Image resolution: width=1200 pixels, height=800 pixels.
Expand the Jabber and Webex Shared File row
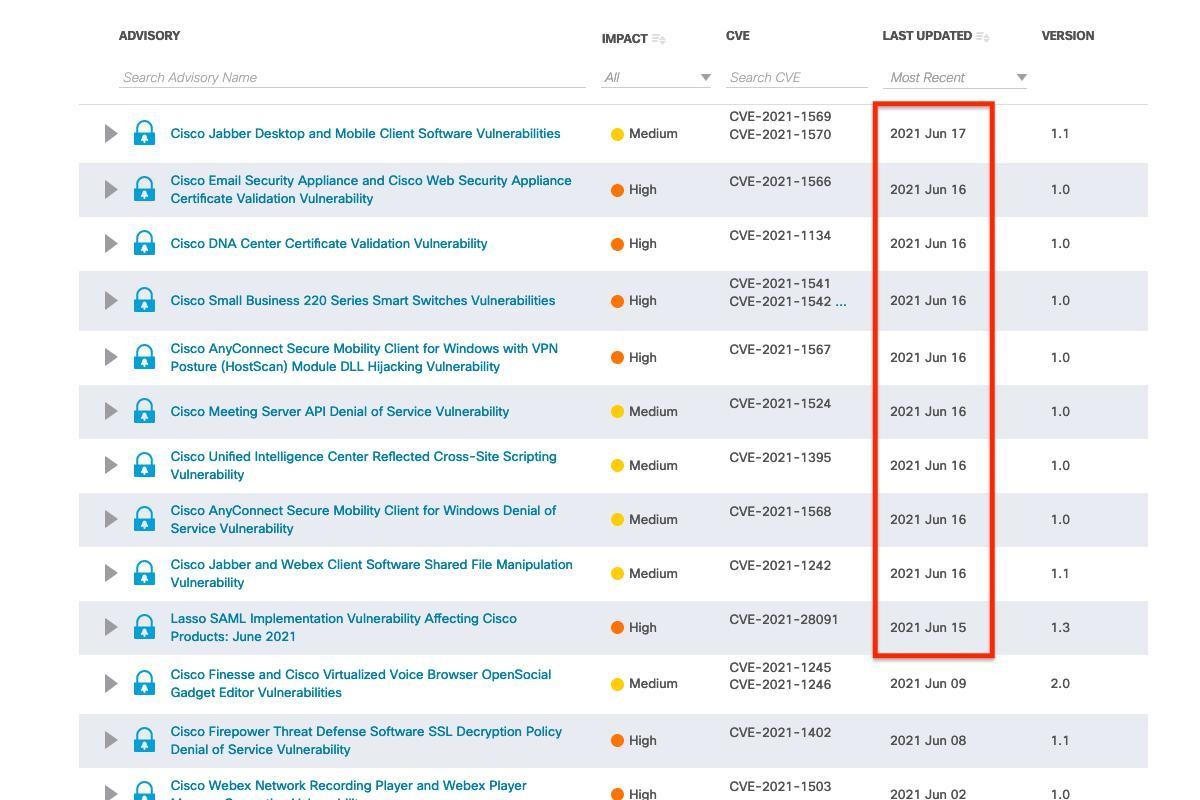[x=111, y=573]
